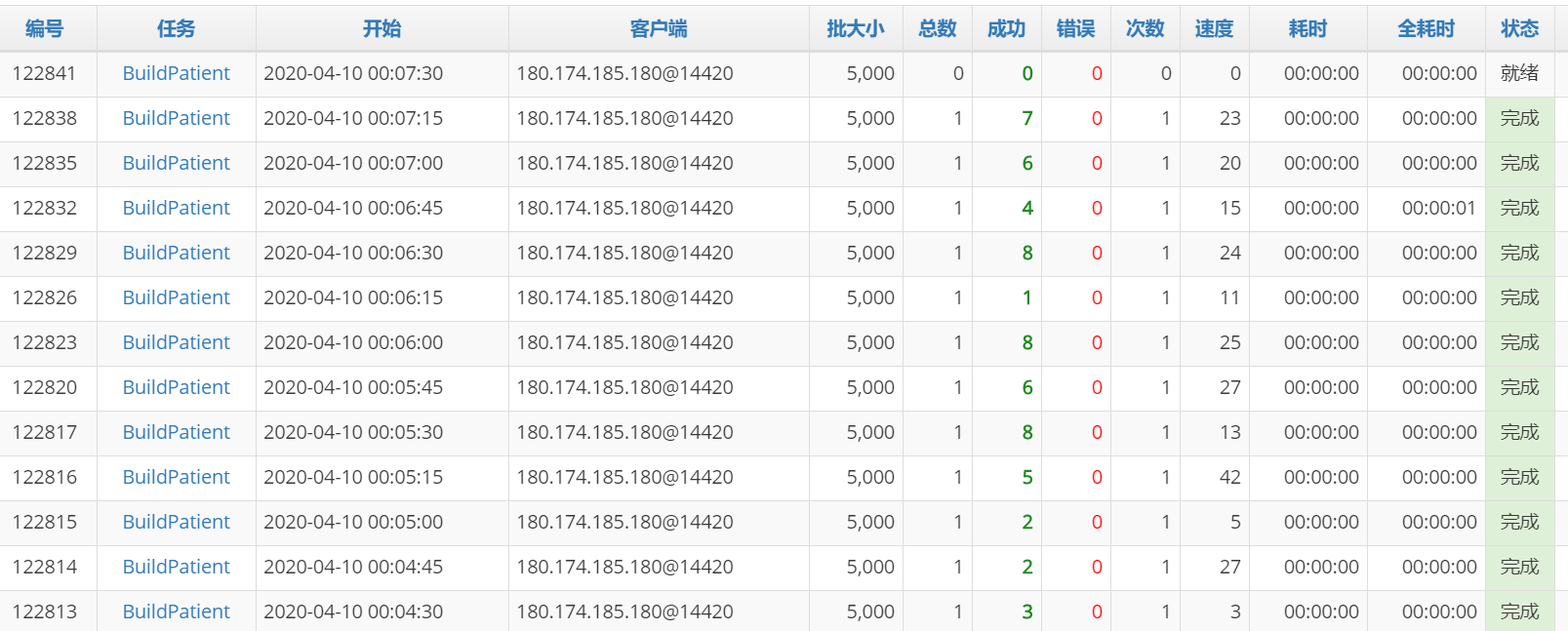Select start time 2020-04-10 00:07:30
Viewport: 1568px width, 631px height.
click(x=353, y=74)
